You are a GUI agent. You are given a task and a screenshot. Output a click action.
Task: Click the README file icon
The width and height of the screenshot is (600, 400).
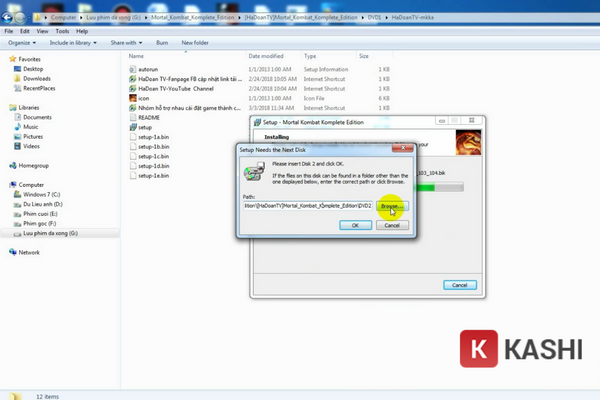133,117
